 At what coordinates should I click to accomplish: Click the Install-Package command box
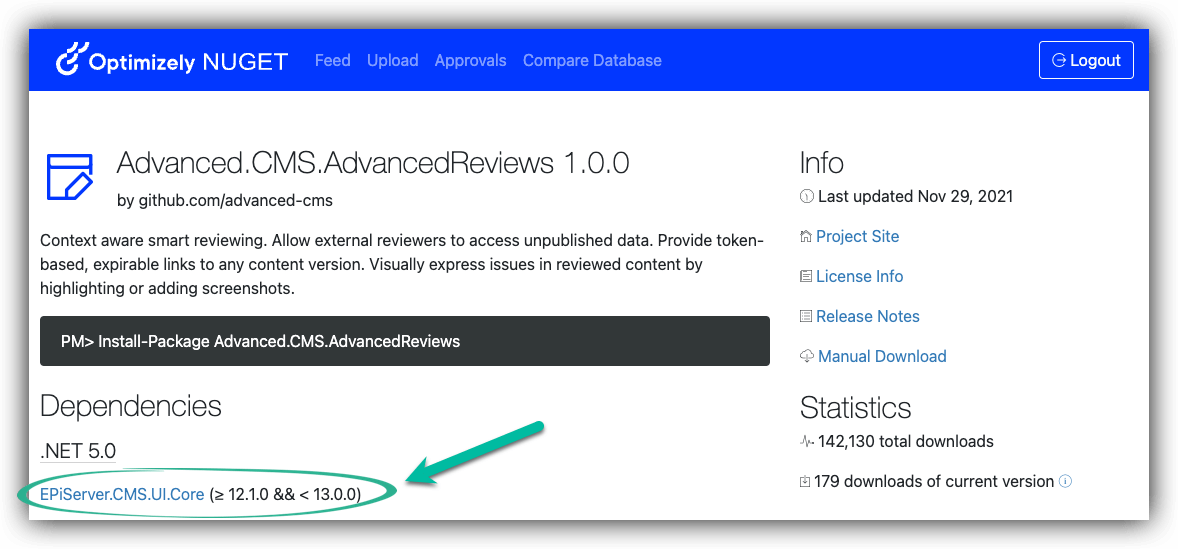404,341
